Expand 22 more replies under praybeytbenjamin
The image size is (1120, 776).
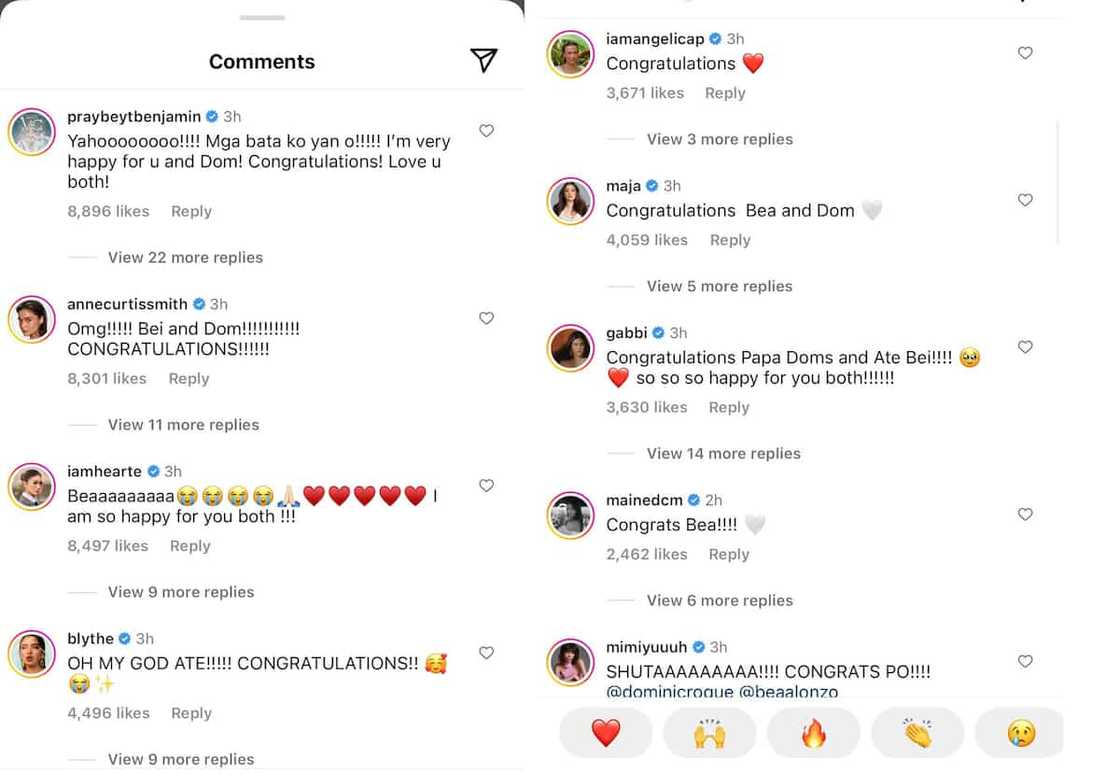point(185,257)
